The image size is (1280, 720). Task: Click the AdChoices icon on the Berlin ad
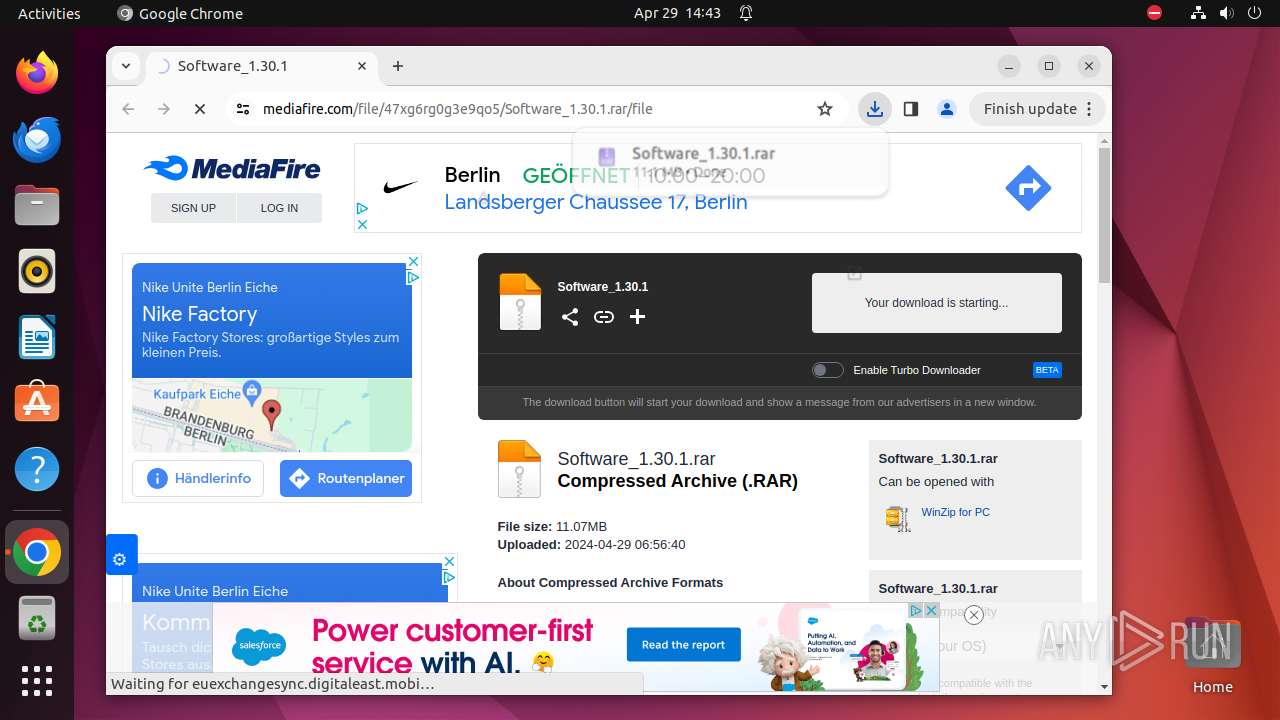tap(363, 209)
